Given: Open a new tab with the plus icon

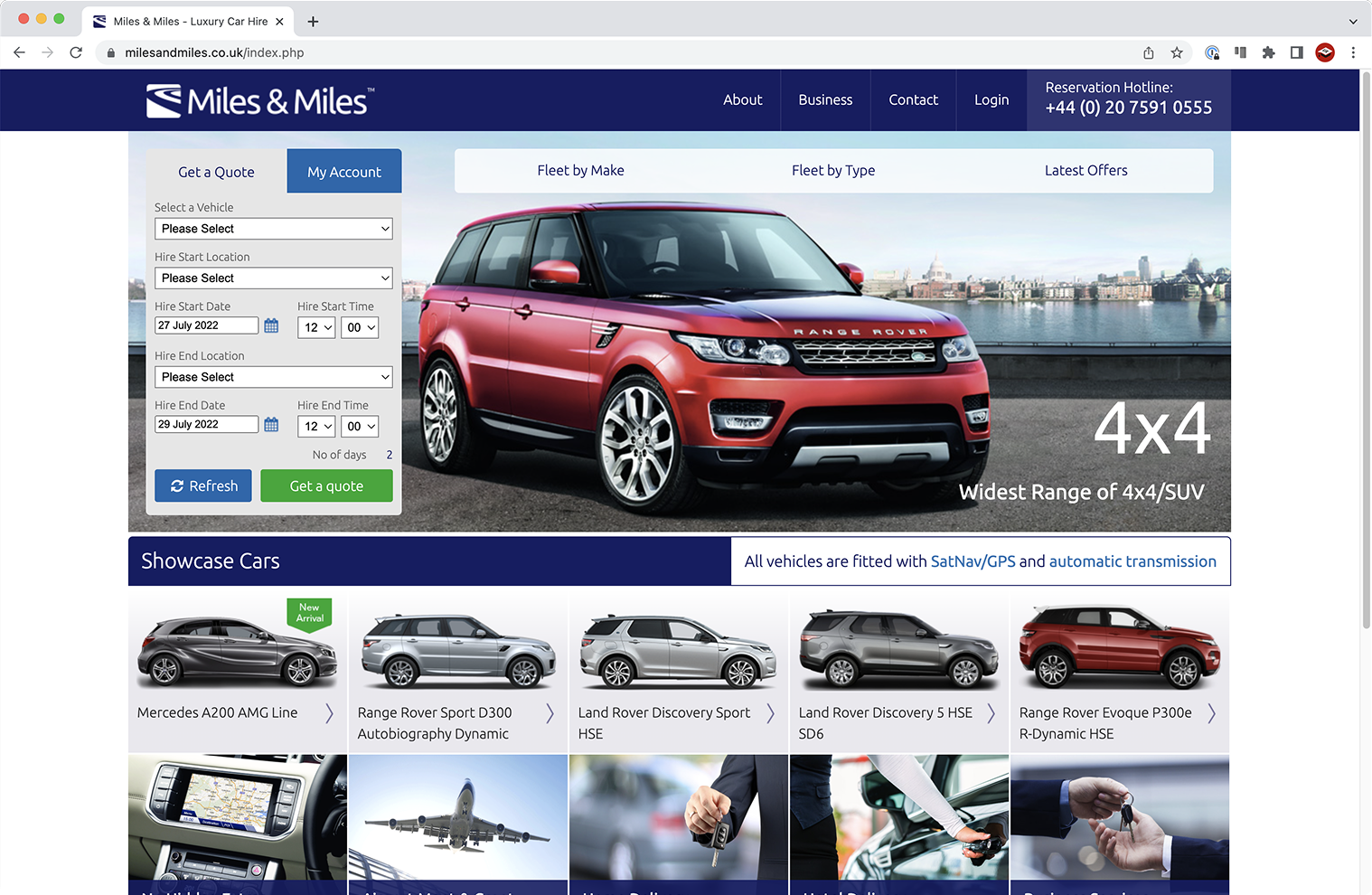Looking at the screenshot, I should pos(313,22).
